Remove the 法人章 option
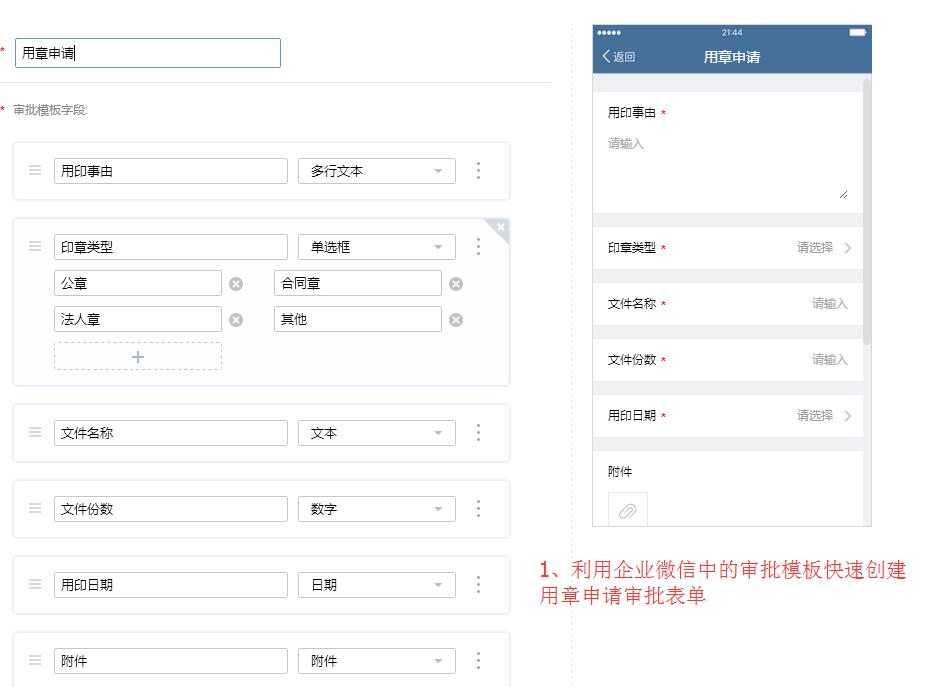 236,320
